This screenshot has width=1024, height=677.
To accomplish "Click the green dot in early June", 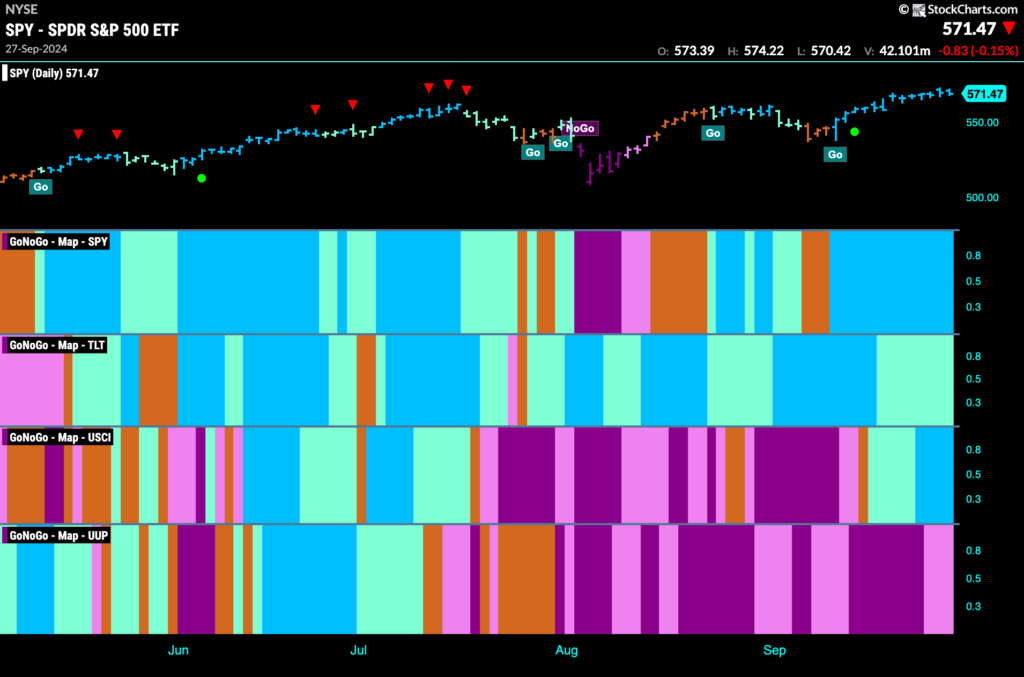I will 202,178.
